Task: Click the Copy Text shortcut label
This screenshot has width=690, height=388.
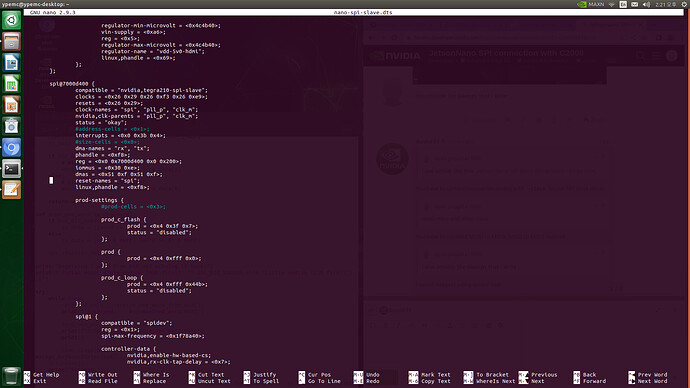Action: pyautogui.click(x=436, y=381)
